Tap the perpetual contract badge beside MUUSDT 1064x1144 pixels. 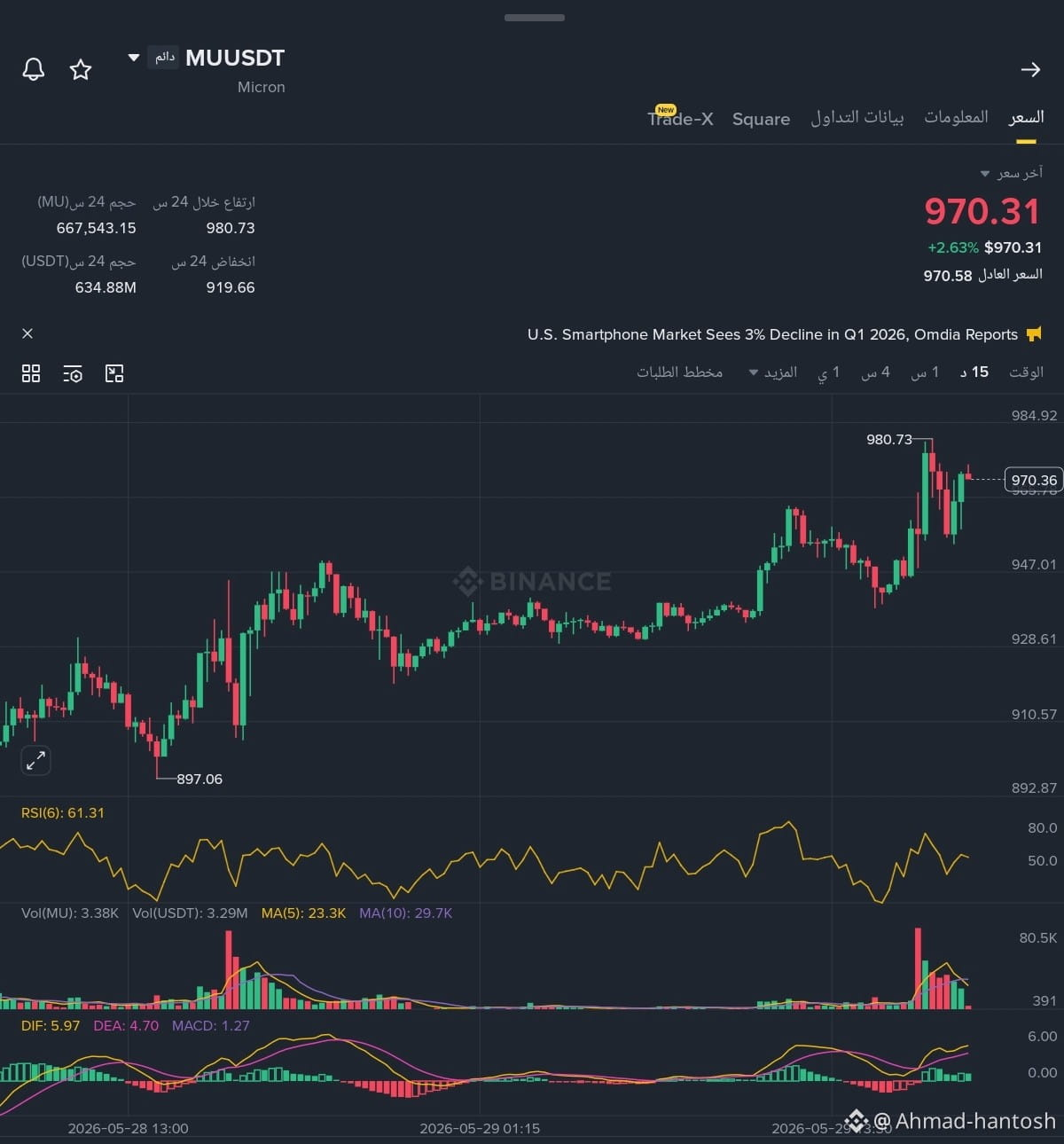click(163, 57)
